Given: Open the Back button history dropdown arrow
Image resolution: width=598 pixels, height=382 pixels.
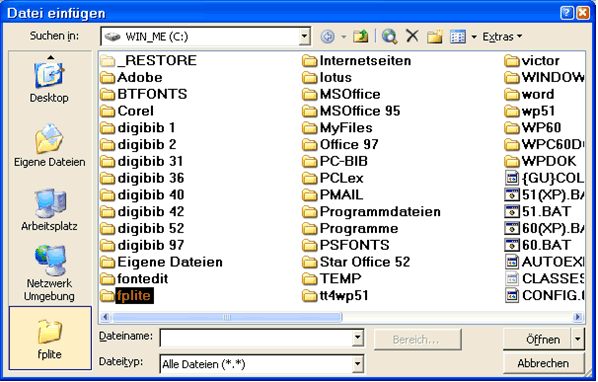Looking at the screenshot, I should click(x=344, y=37).
